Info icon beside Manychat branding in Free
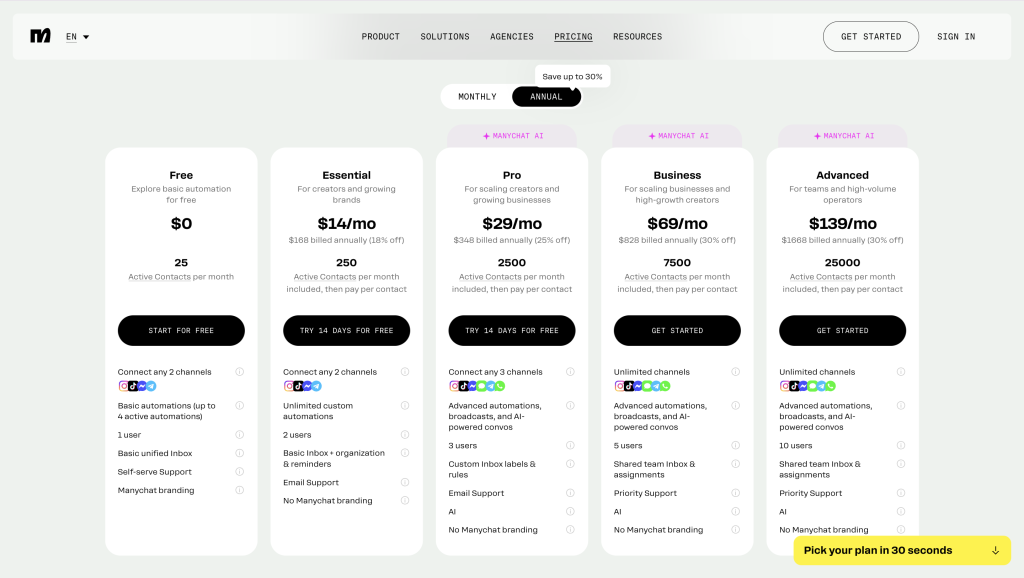Viewport: 1024px width, 578px height. tap(240, 490)
